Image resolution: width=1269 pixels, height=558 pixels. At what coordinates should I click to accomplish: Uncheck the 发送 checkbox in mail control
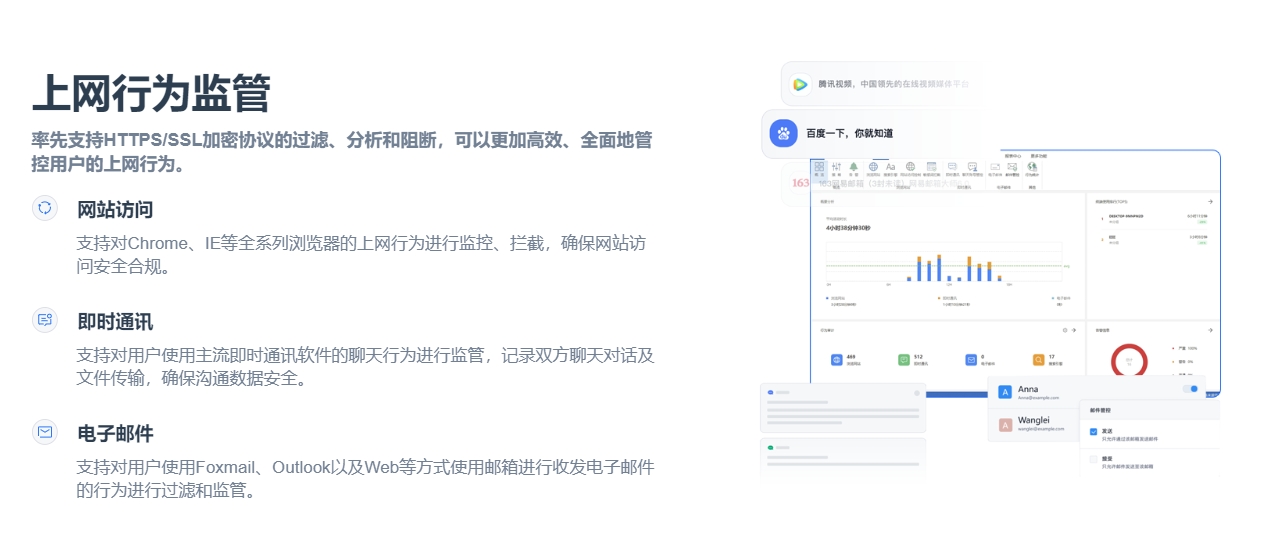click(x=1094, y=432)
